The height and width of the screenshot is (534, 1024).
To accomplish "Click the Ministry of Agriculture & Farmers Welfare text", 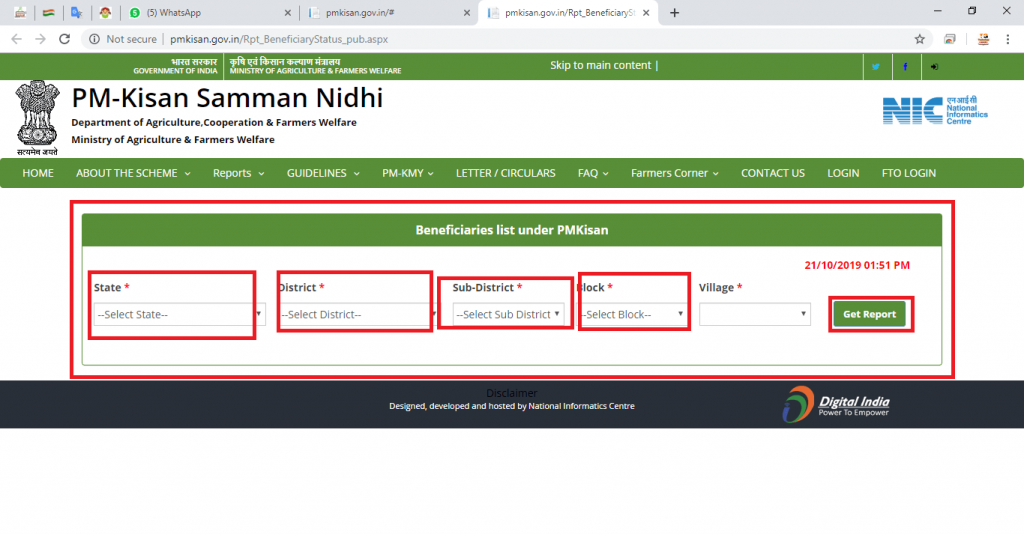I will click(173, 140).
